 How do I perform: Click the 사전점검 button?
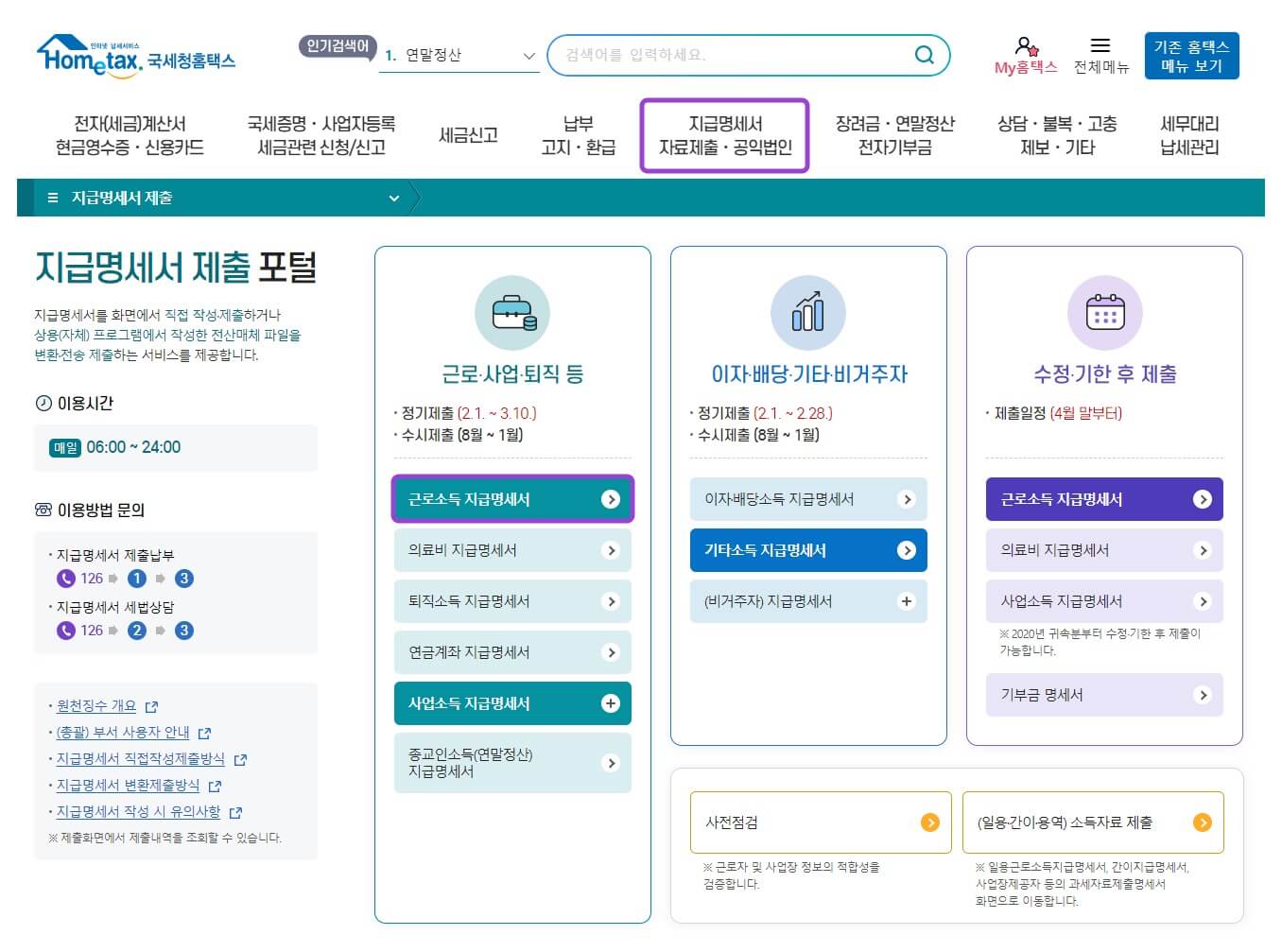click(820, 822)
